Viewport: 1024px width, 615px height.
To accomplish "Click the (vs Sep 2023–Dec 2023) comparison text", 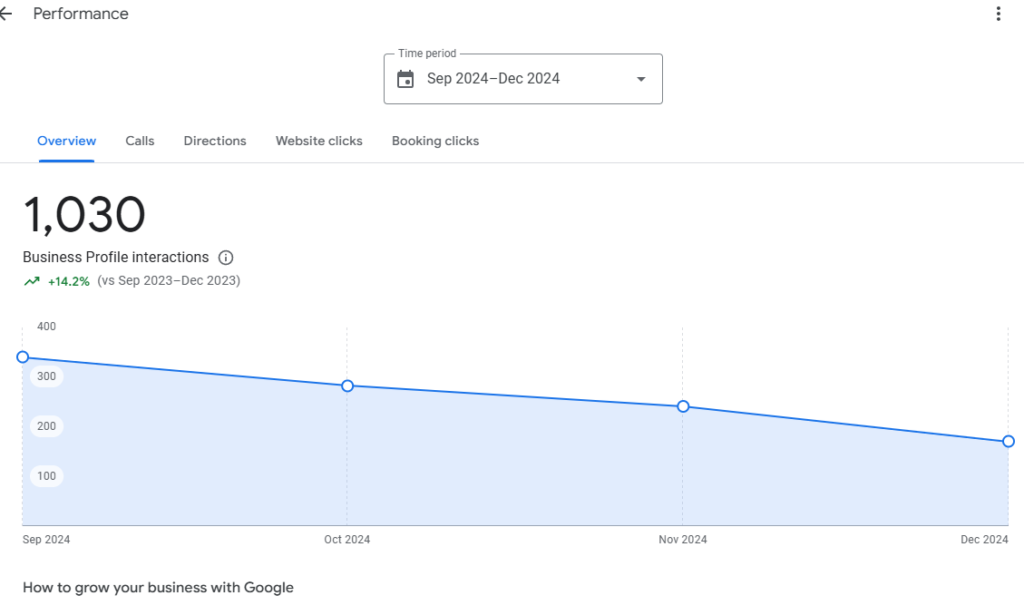I will point(168,281).
